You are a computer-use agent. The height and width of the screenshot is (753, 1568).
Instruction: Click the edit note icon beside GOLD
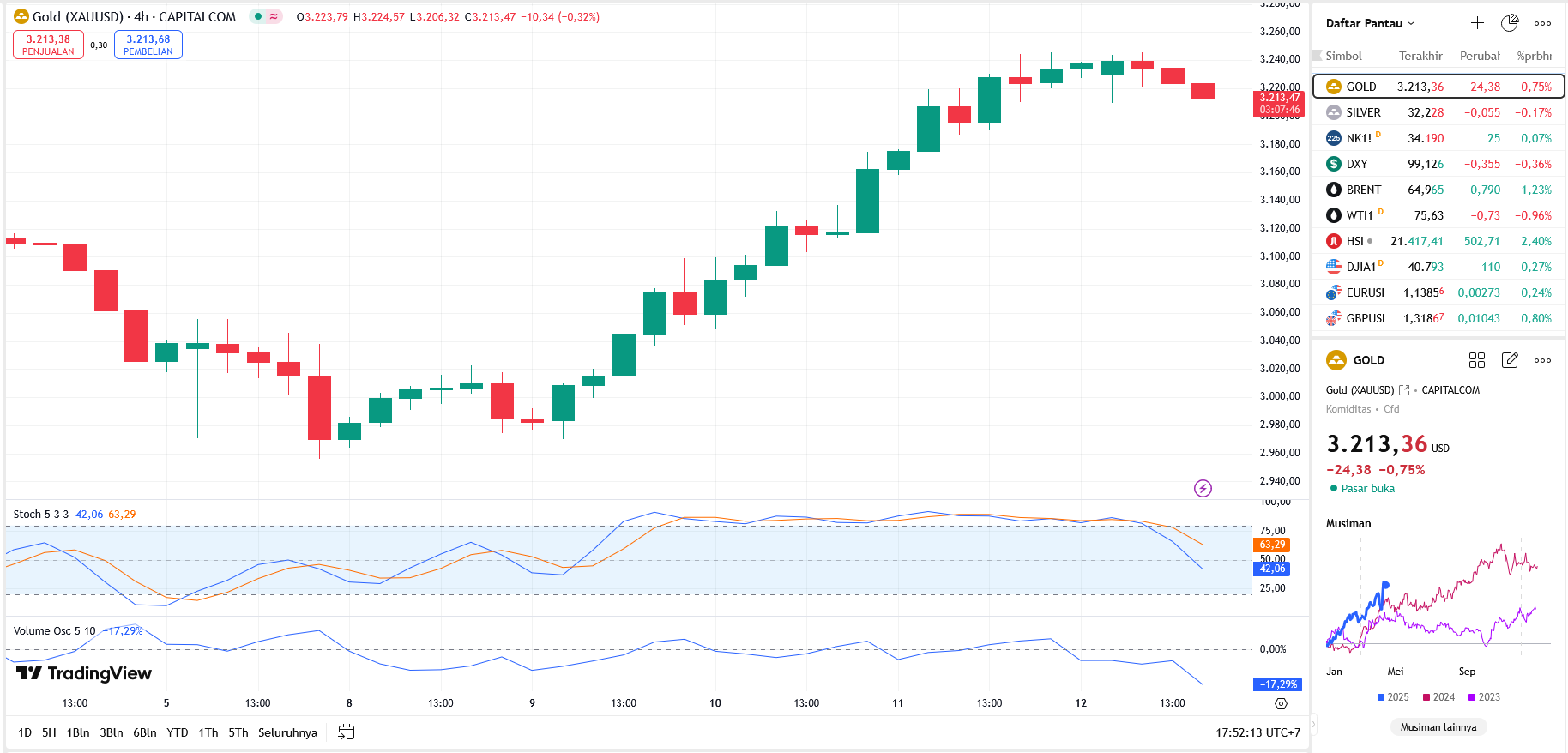[1510, 360]
